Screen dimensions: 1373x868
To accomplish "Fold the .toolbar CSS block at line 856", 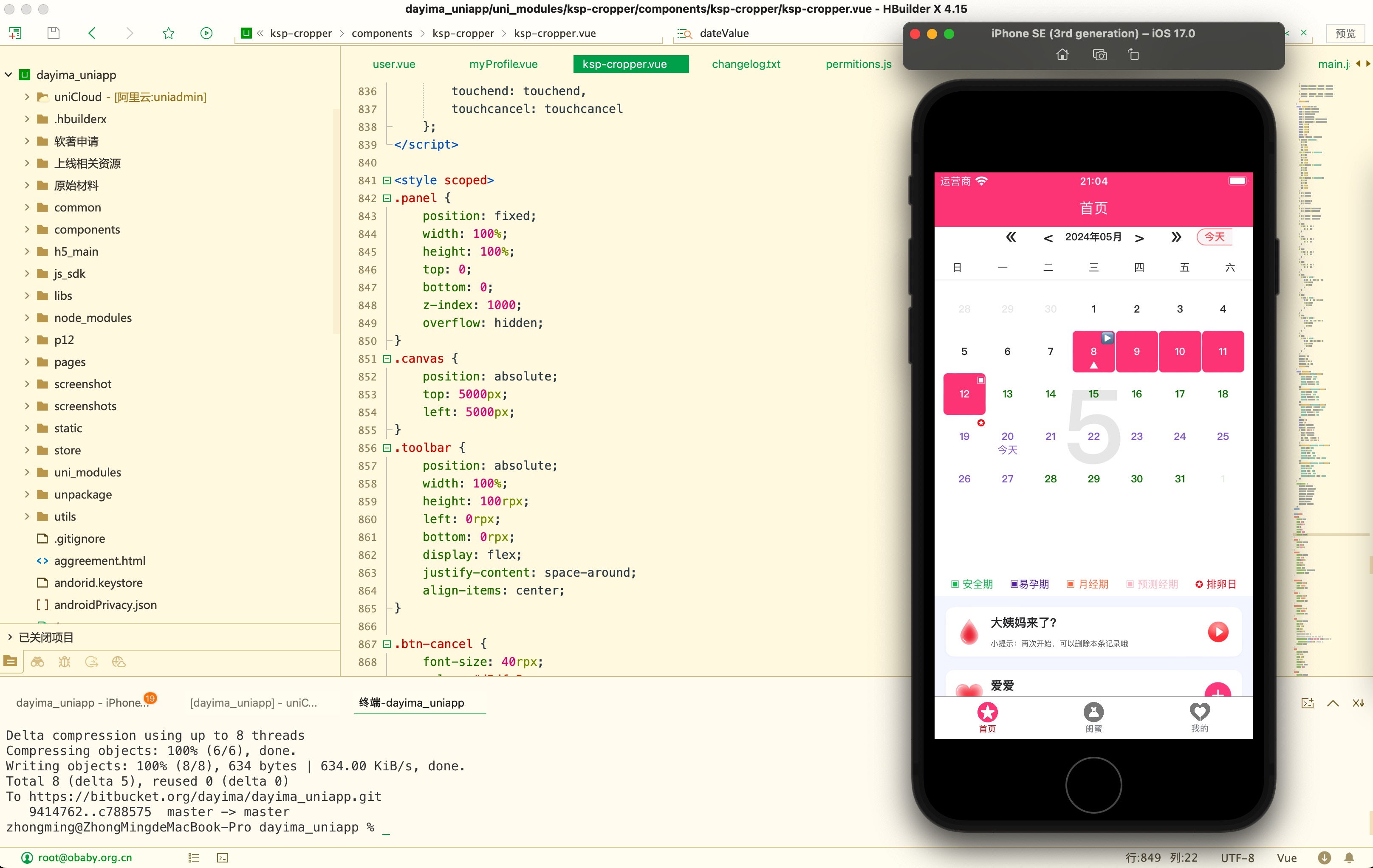I will click(387, 448).
